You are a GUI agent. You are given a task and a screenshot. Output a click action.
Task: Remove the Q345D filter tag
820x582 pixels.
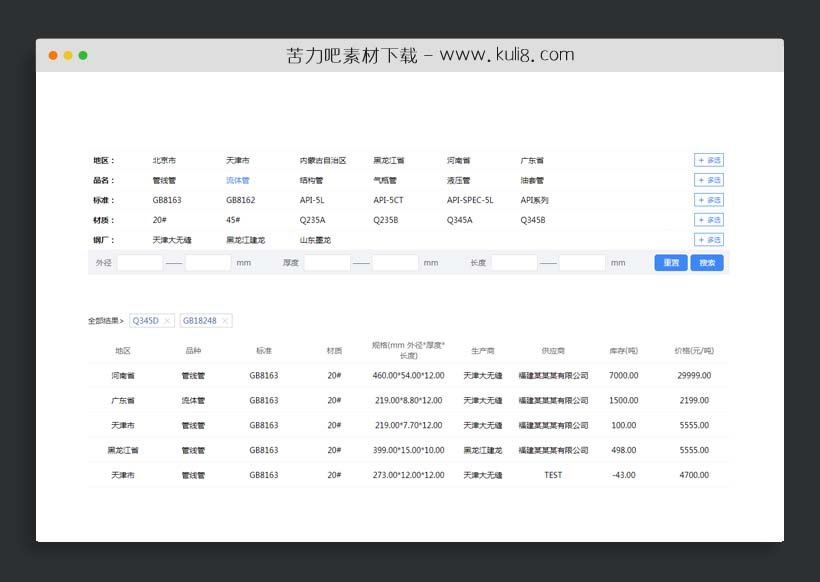pos(166,321)
